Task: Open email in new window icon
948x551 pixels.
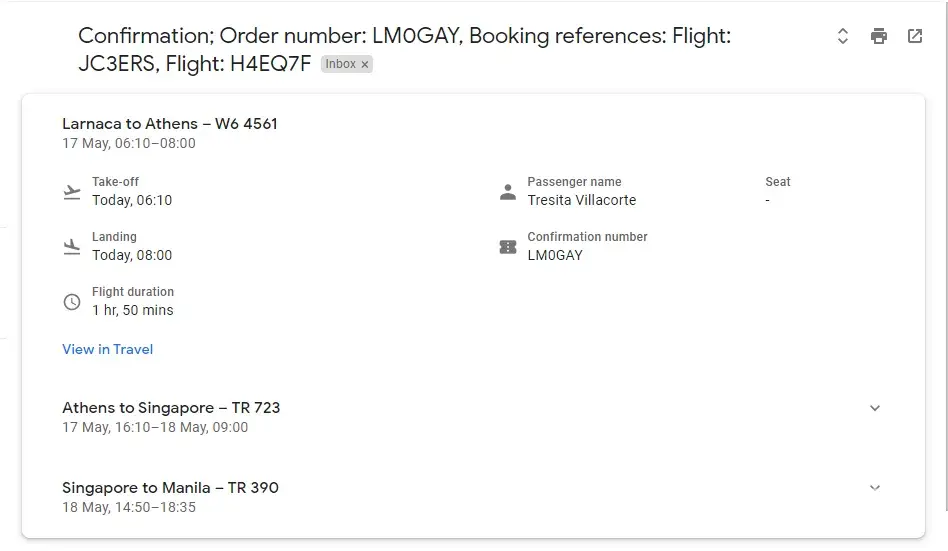Action: pyautogui.click(x=915, y=36)
